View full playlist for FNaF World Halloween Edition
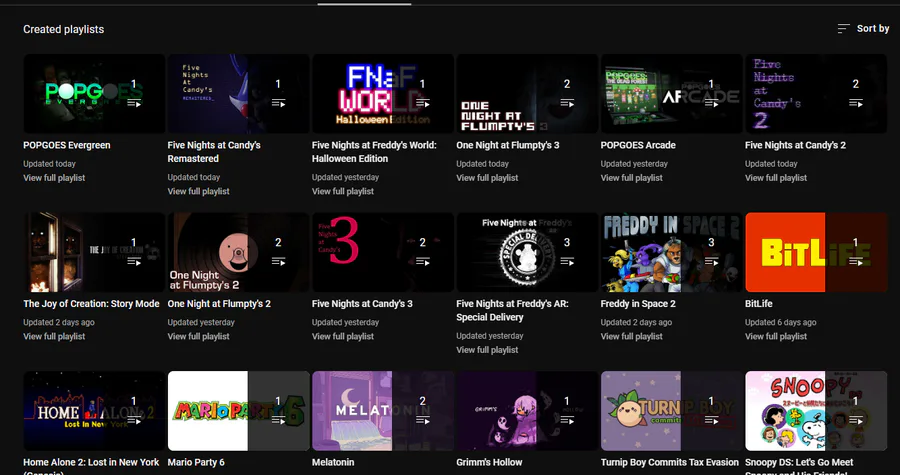This screenshot has width=900, height=475. [x=343, y=192]
